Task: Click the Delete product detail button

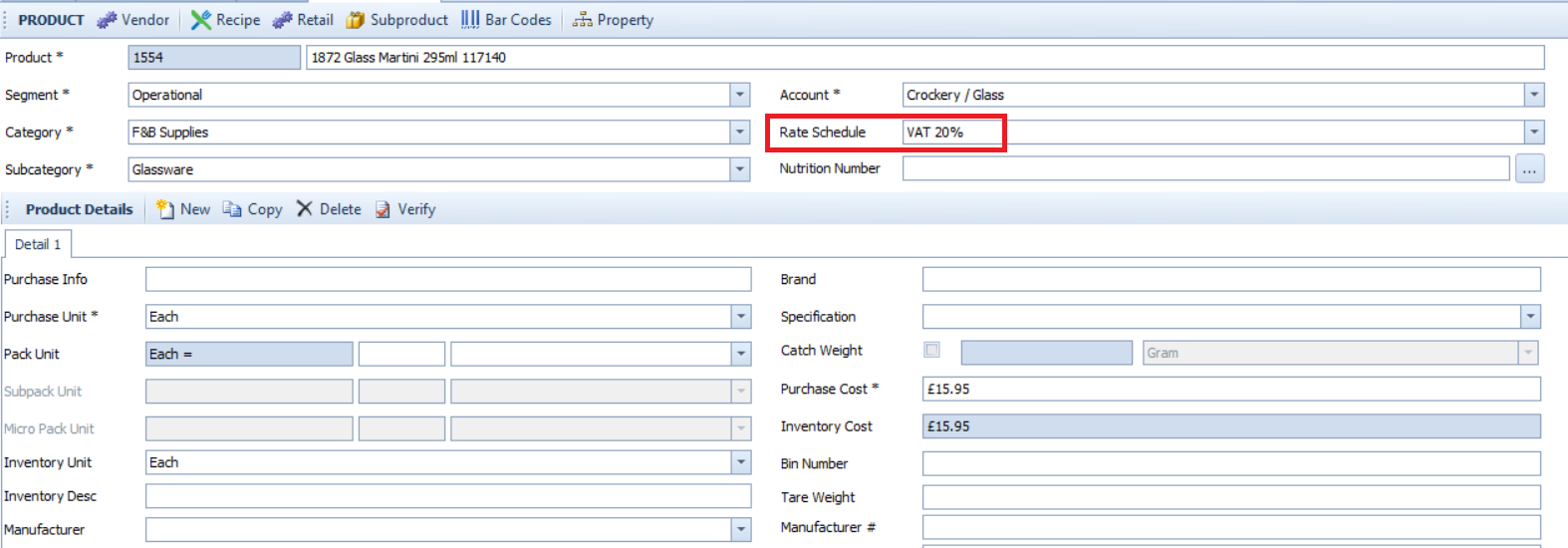Action: coord(329,209)
